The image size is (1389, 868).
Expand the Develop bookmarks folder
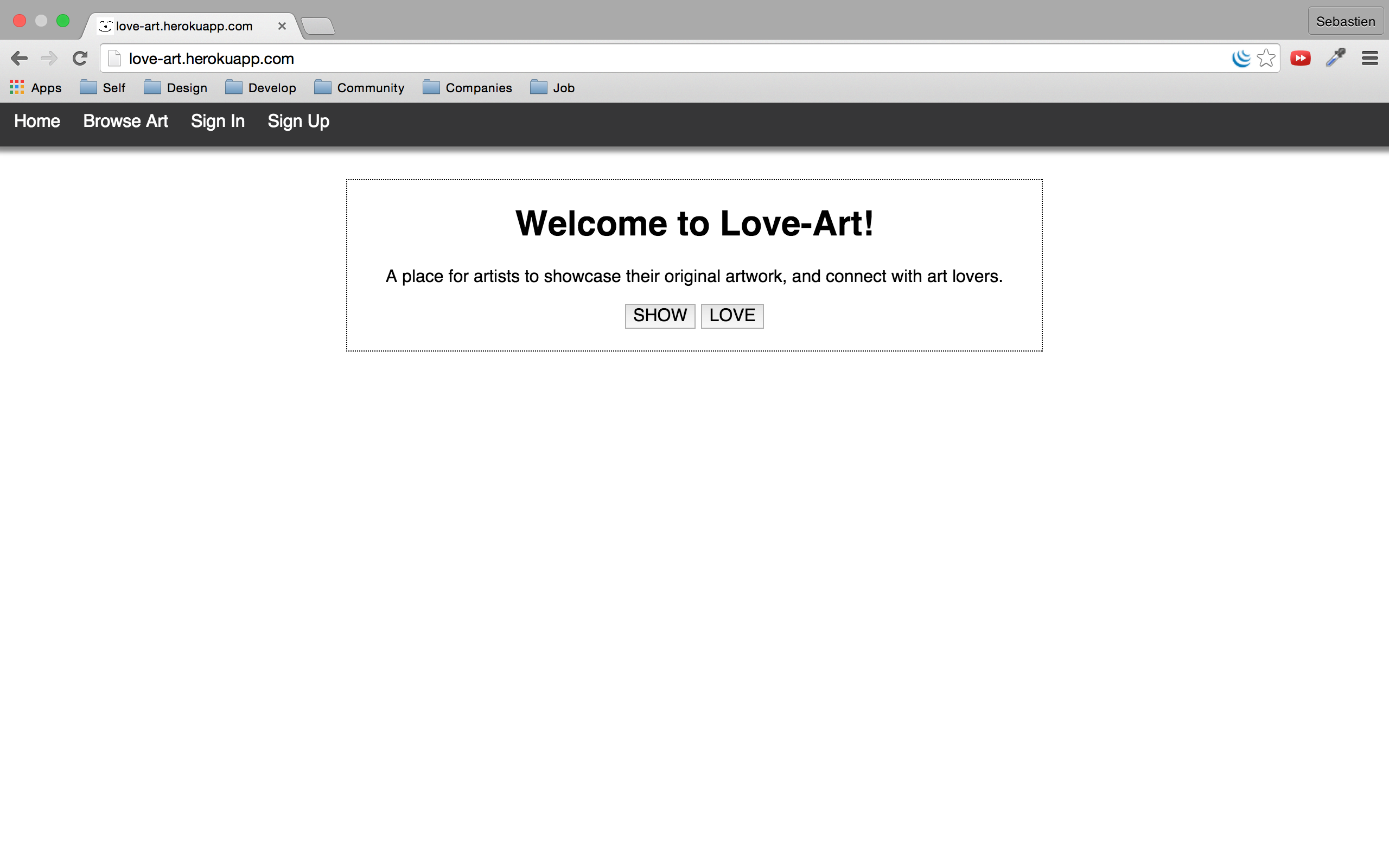[x=261, y=88]
